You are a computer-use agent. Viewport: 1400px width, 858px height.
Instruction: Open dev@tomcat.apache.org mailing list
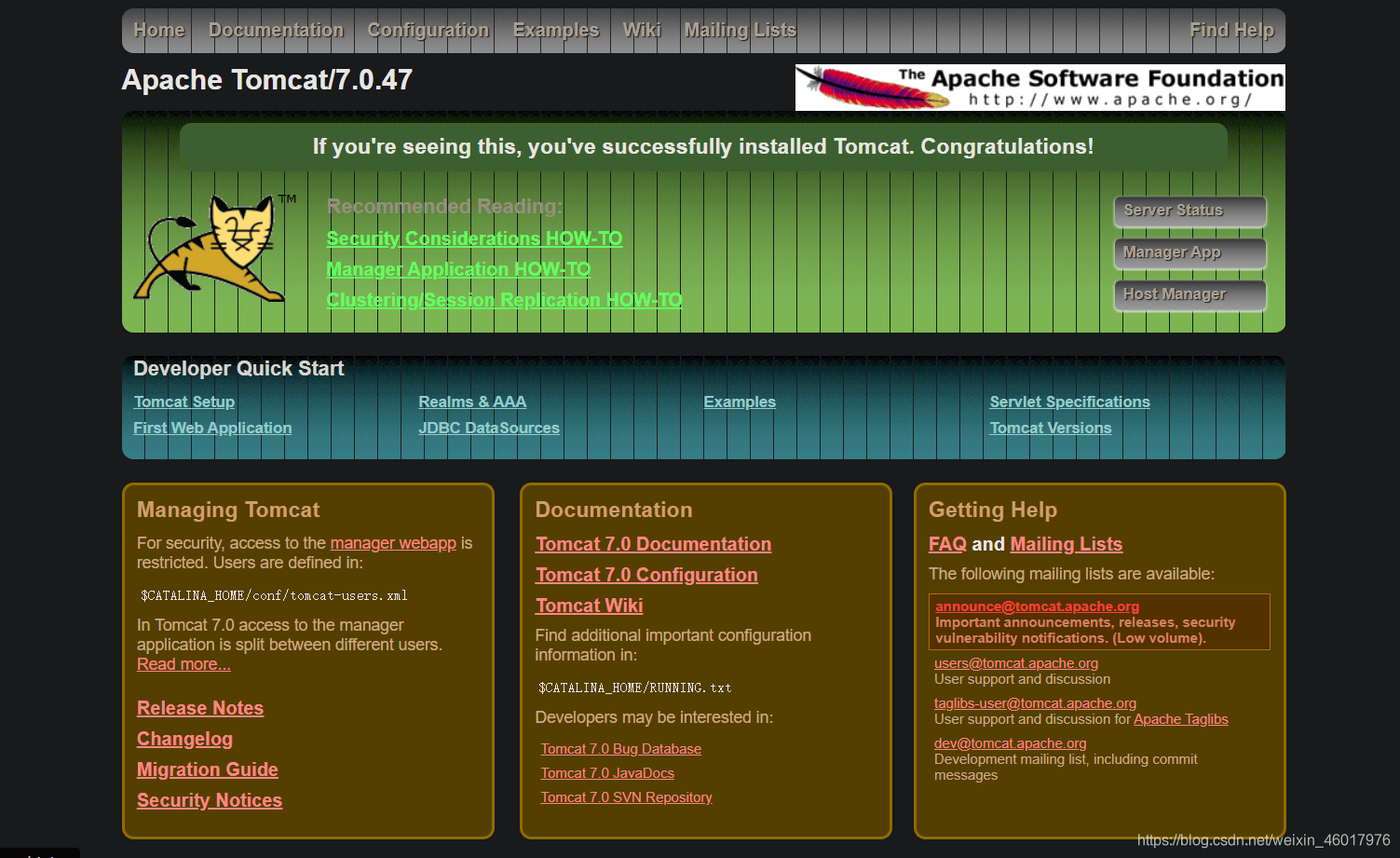coord(1011,743)
